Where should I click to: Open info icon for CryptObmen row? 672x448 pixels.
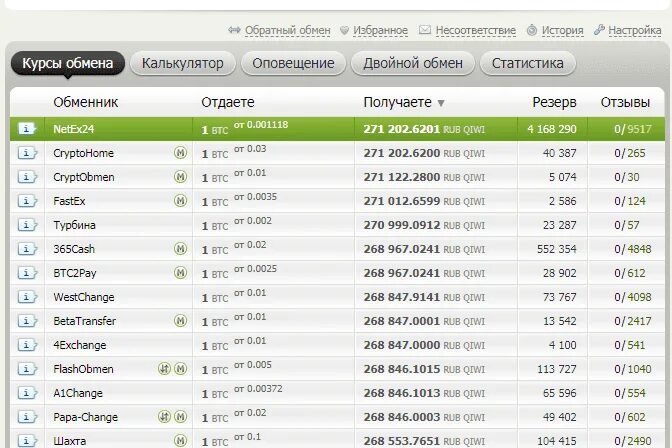[x=27, y=177]
